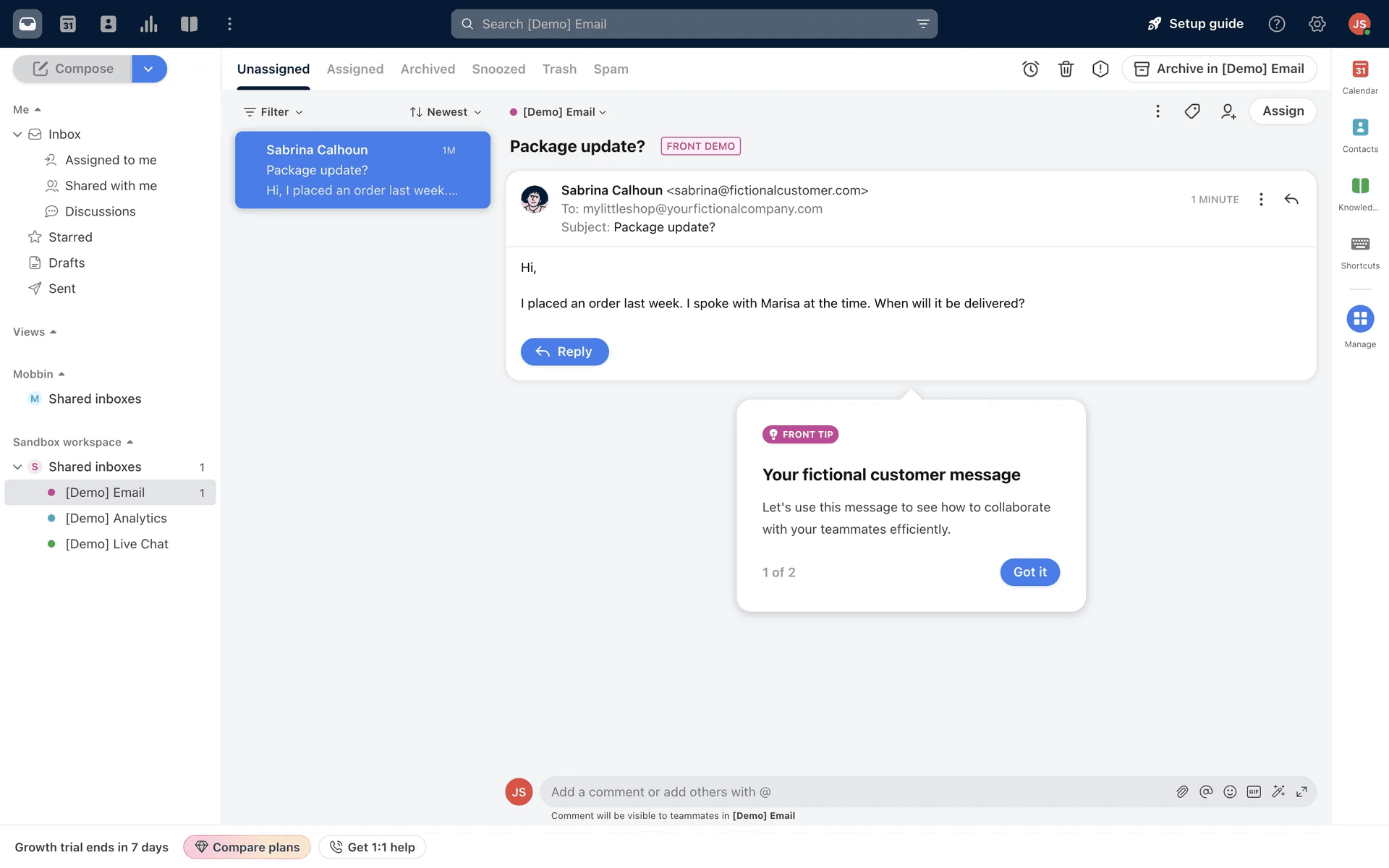
Task: Click the attachment paperclip icon
Action: click(1182, 792)
